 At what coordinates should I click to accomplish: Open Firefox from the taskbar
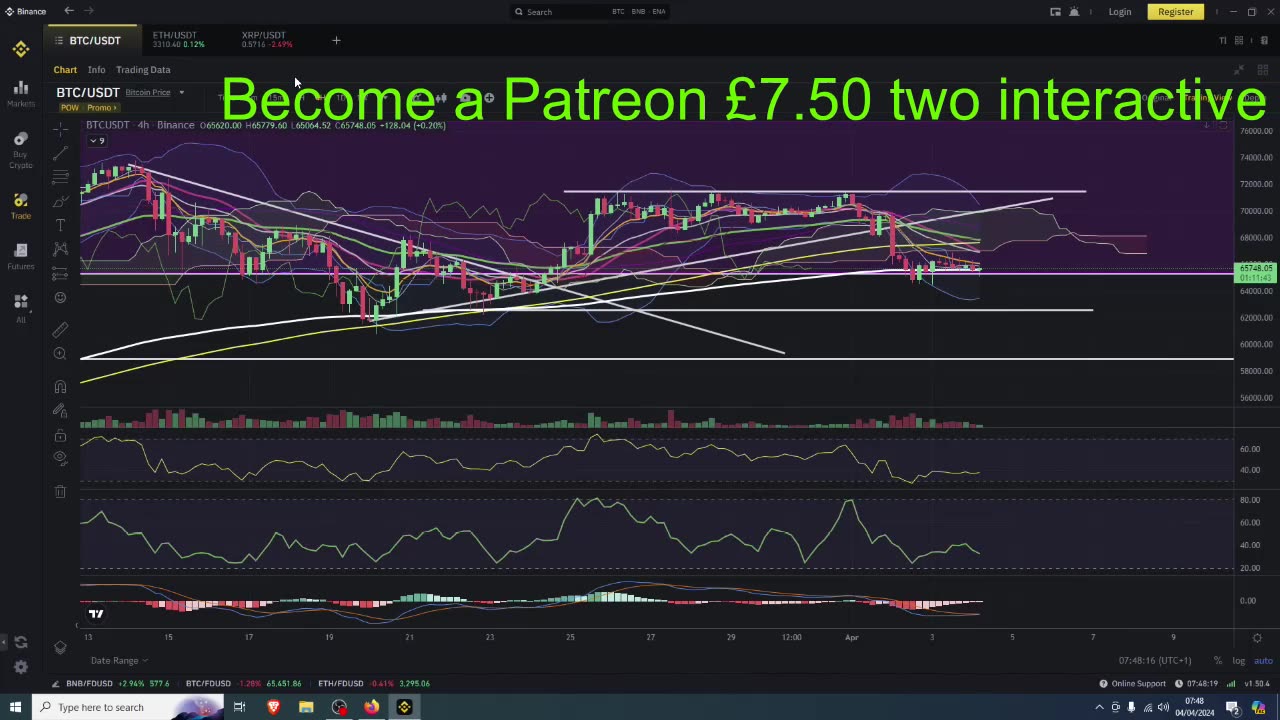371,707
